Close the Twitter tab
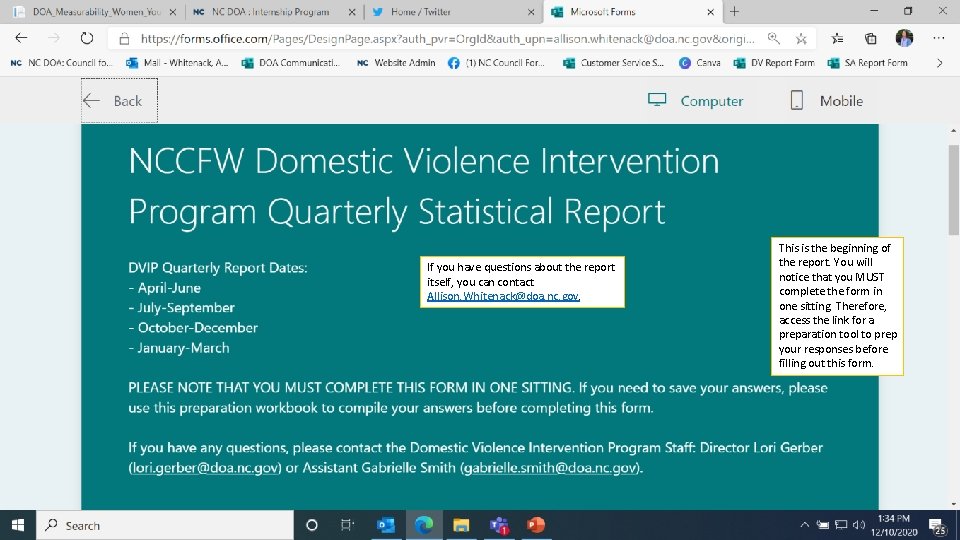 531,12
